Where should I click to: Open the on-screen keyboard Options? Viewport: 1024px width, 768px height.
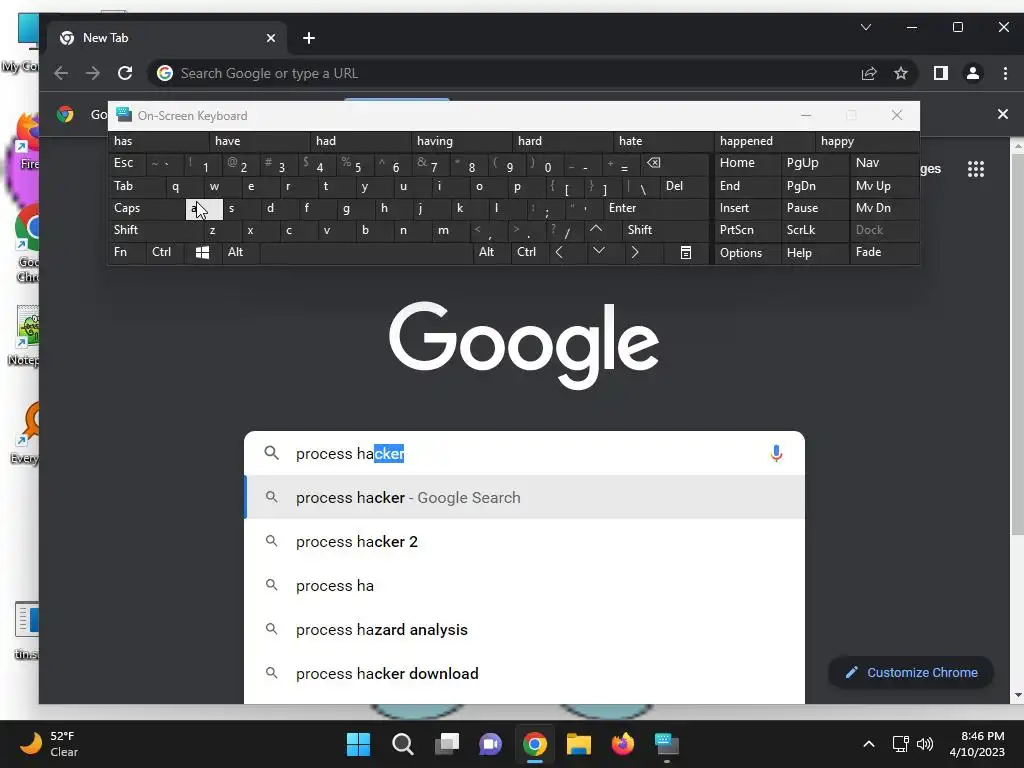tap(747, 253)
